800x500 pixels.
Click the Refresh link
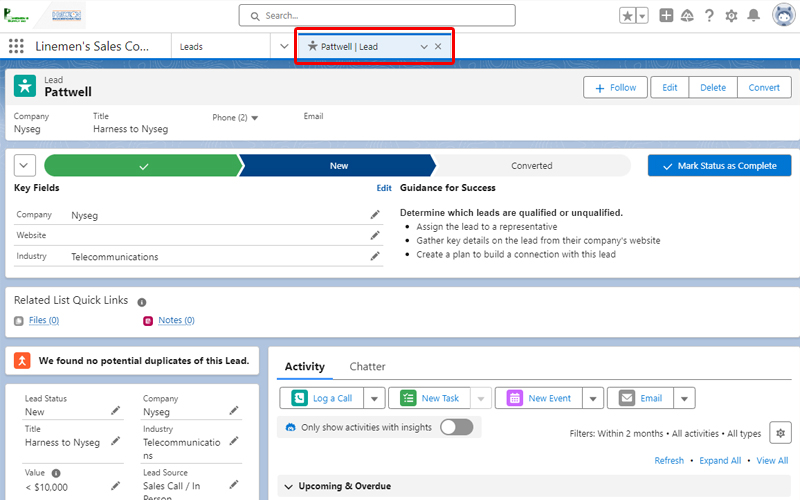[x=669, y=461]
